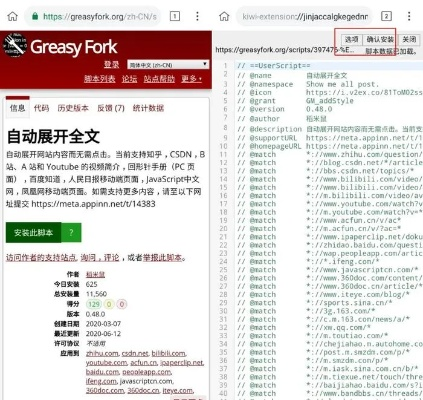Click the @match sports.sina.cn code line
The width and height of the screenshot is (423, 400).
(315, 303)
